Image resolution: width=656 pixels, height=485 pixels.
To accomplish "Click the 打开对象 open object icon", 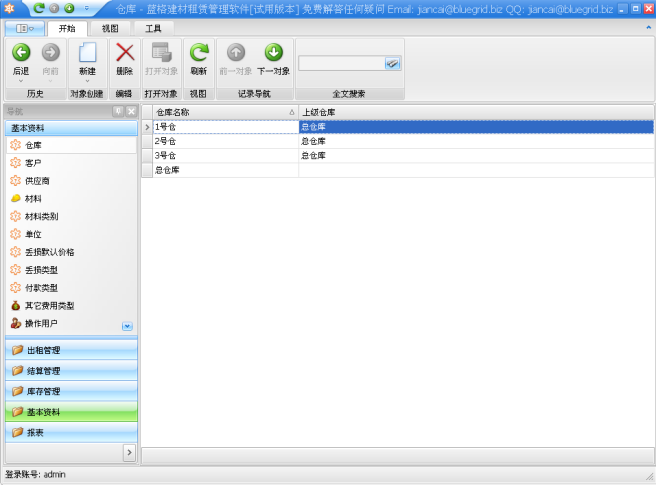I will (161, 52).
